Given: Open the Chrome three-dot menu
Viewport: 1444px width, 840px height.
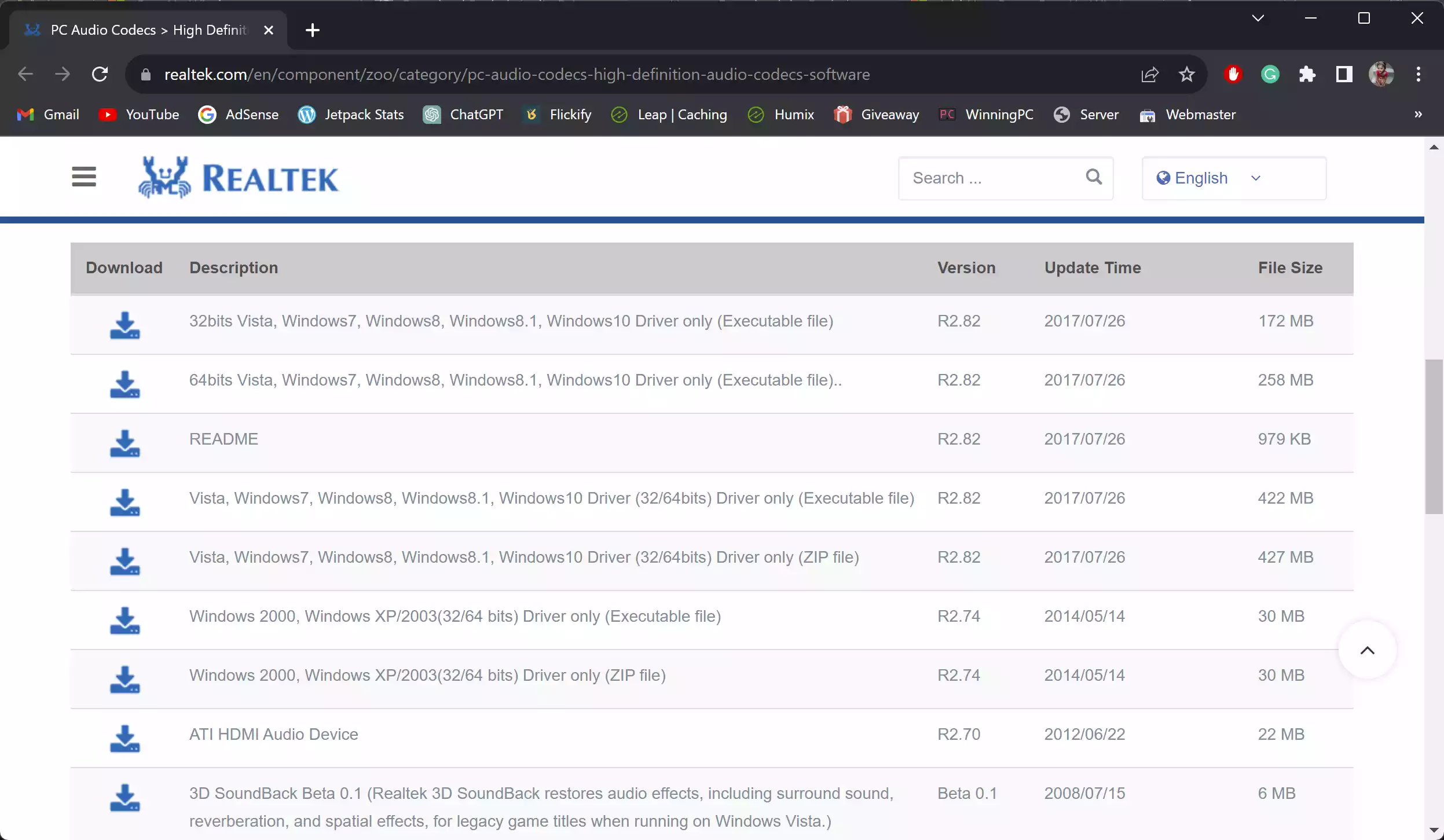Looking at the screenshot, I should pyautogui.click(x=1418, y=74).
